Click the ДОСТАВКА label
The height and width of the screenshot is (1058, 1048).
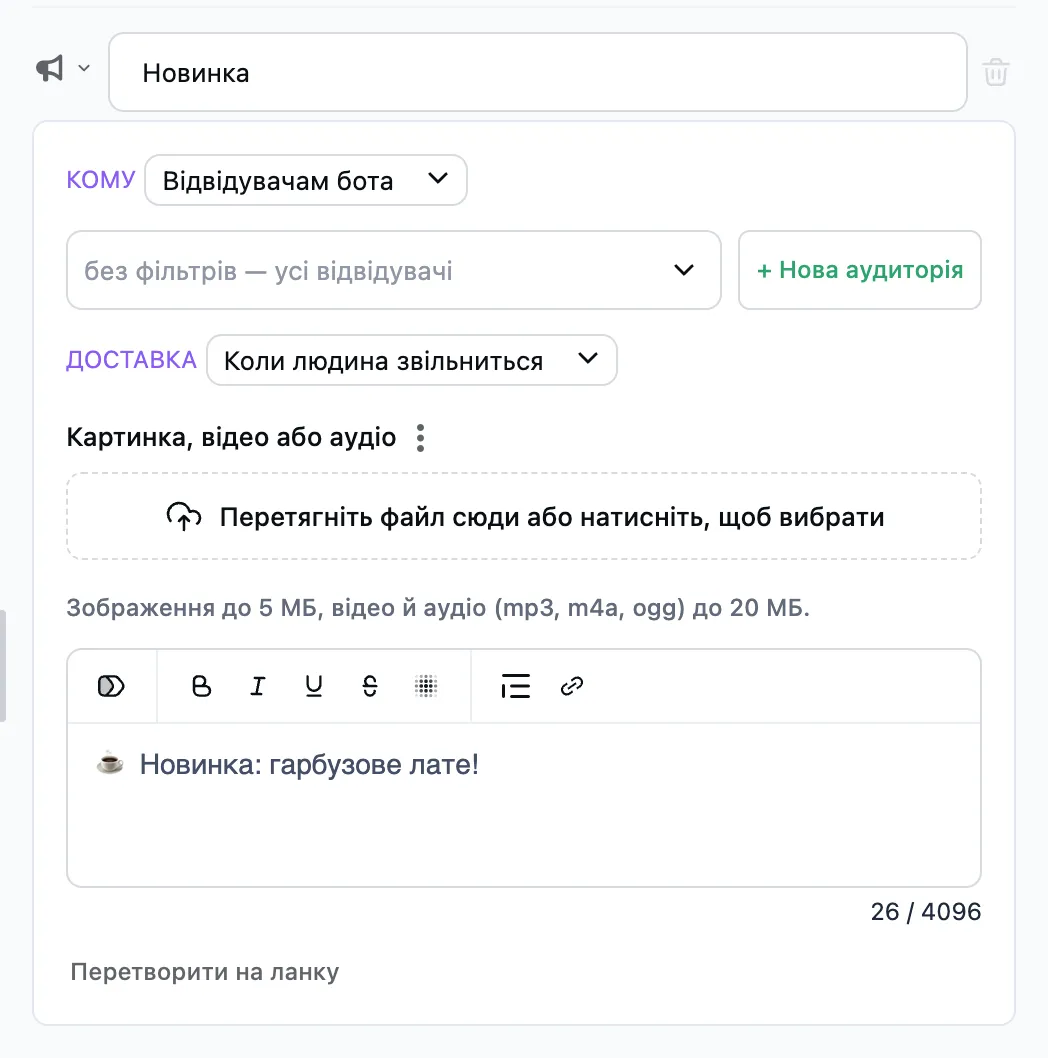132,360
